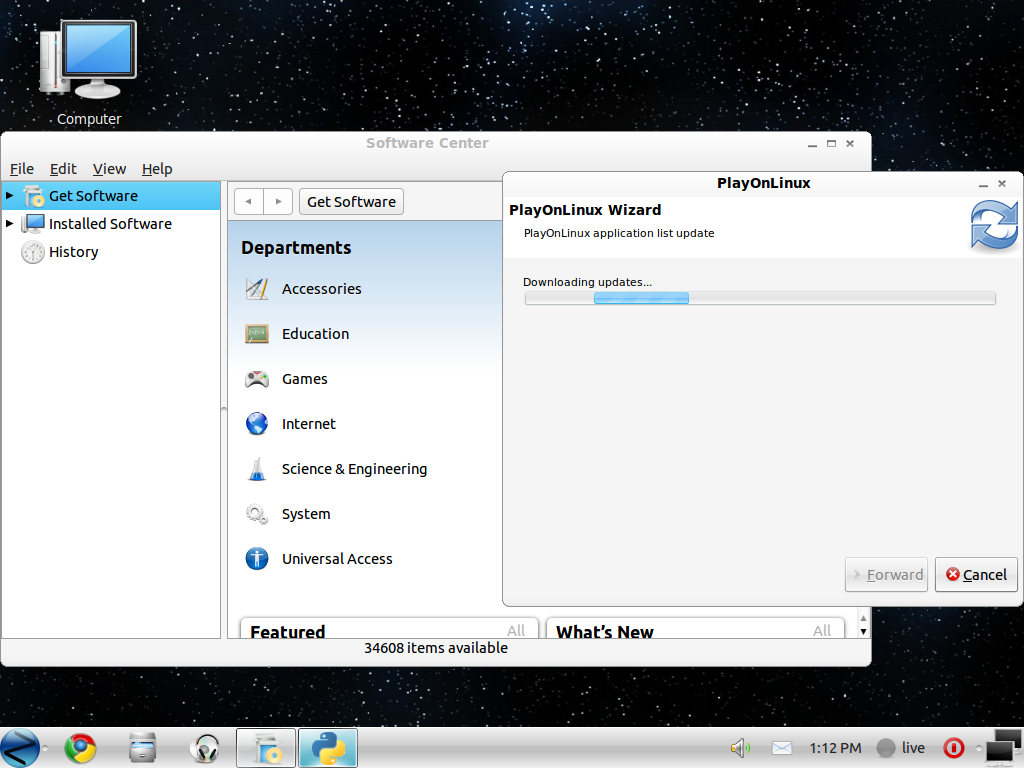Select the Games department label

[304, 379]
